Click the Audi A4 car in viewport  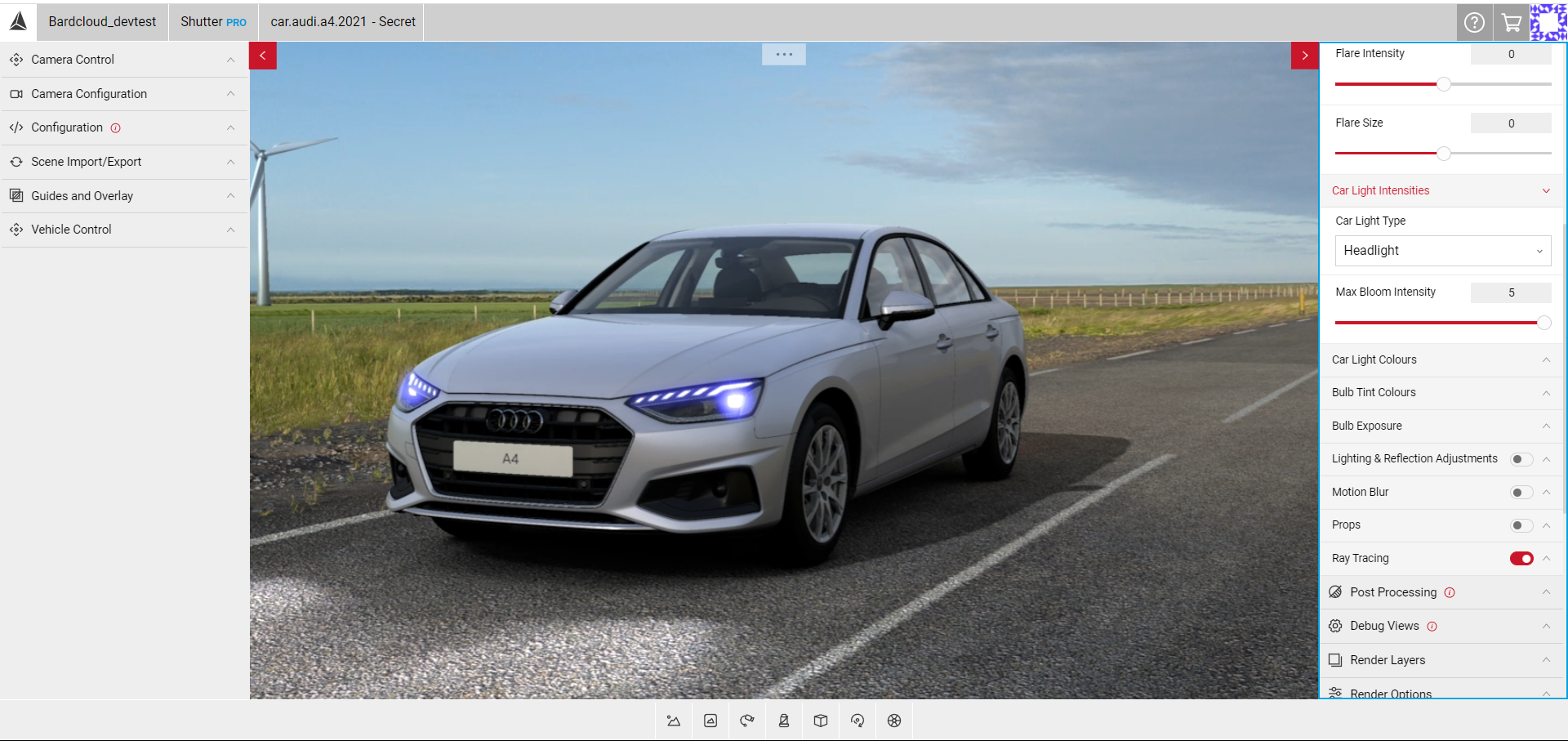706,392
